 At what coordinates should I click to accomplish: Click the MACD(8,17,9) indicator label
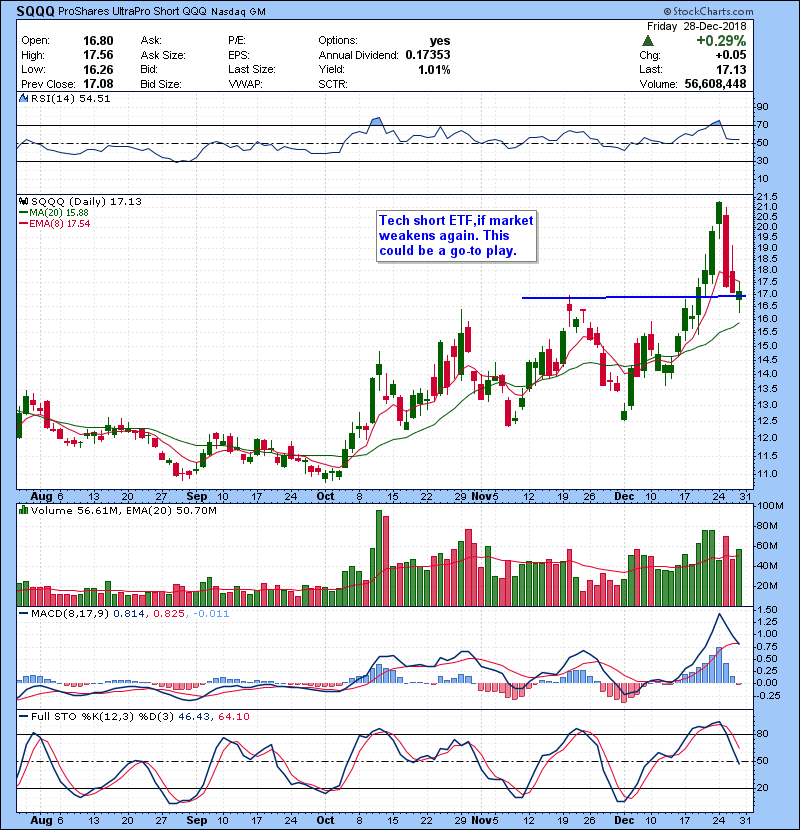(70, 614)
